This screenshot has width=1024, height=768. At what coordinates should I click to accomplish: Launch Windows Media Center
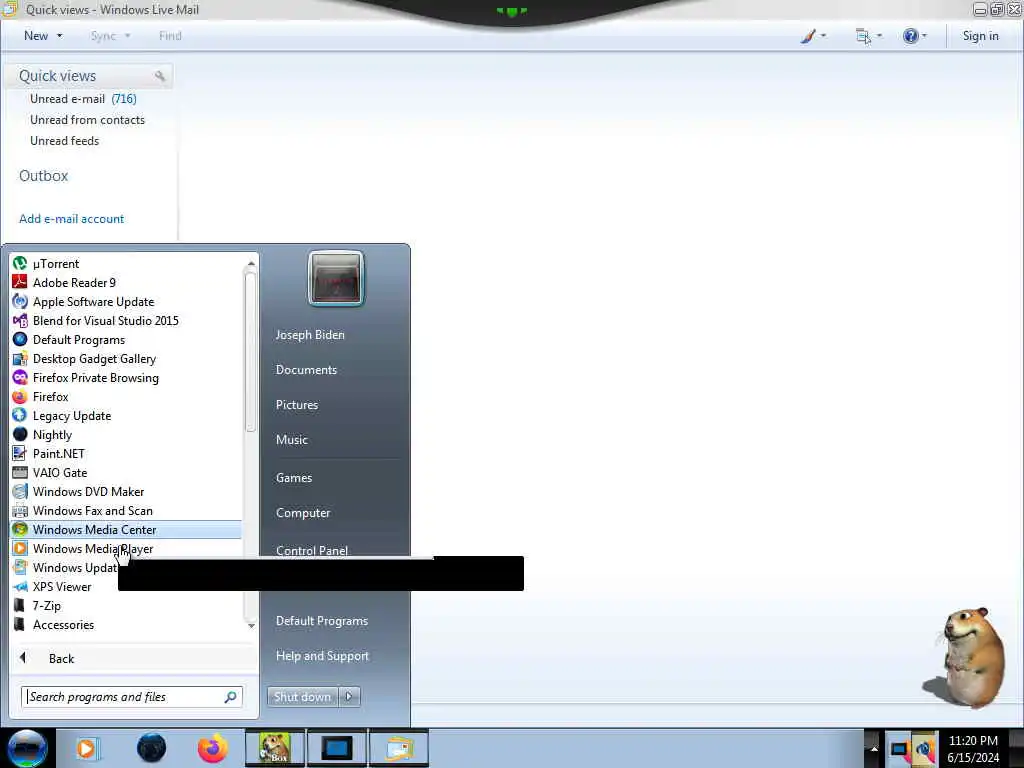pos(126,530)
